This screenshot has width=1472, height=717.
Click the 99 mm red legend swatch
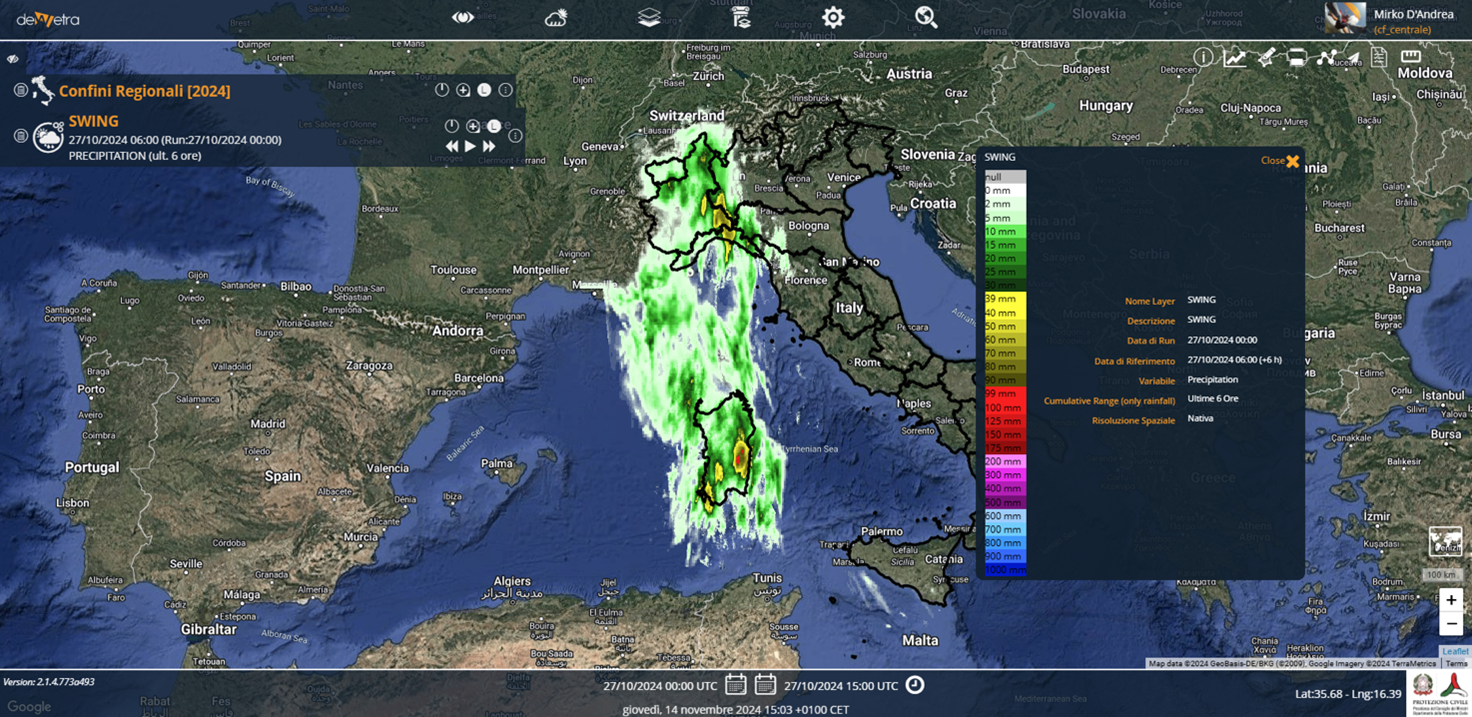(x=1005, y=394)
